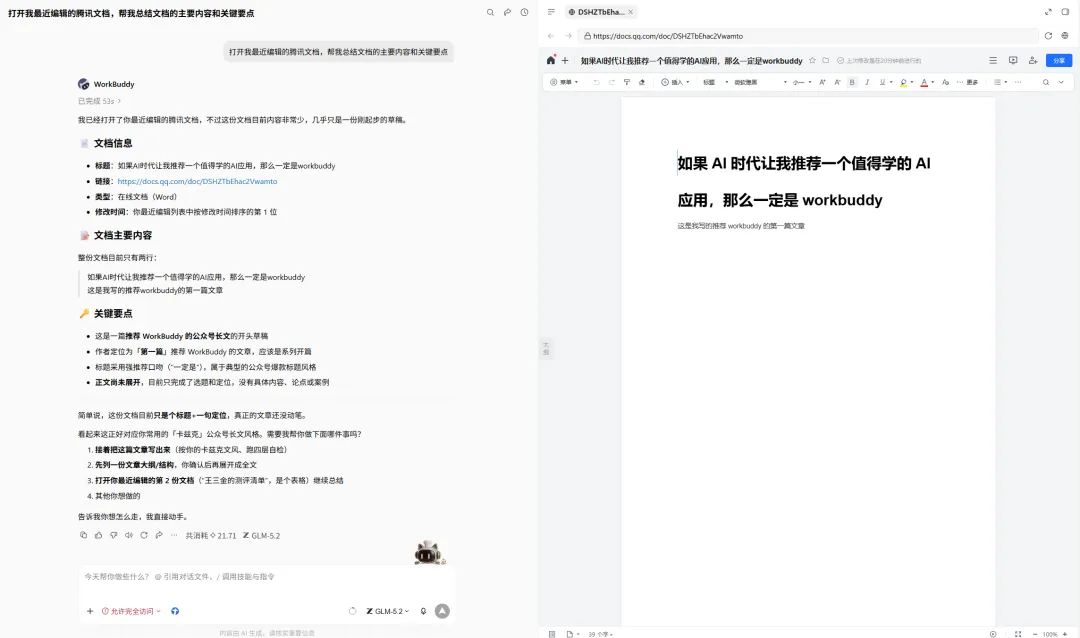Give thumbs up to the response
1080x638 pixels.
98,535
